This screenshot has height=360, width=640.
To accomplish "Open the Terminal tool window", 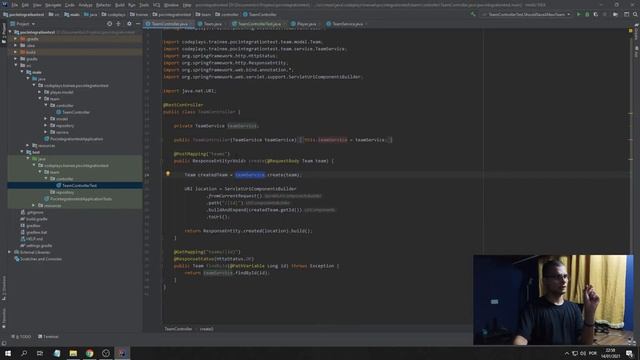I will point(48,337).
